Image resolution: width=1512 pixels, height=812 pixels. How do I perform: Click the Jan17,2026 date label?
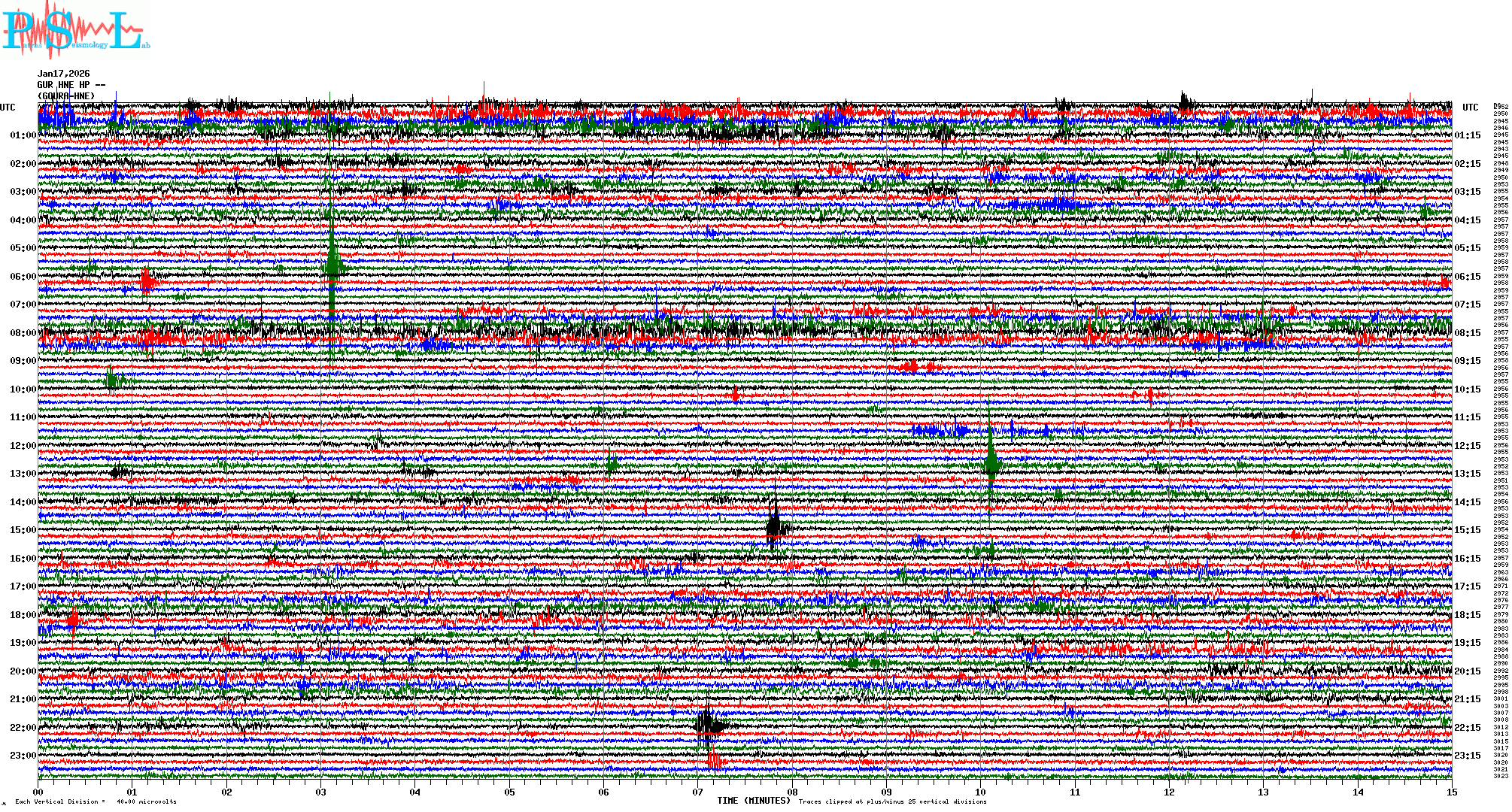[64, 74]
